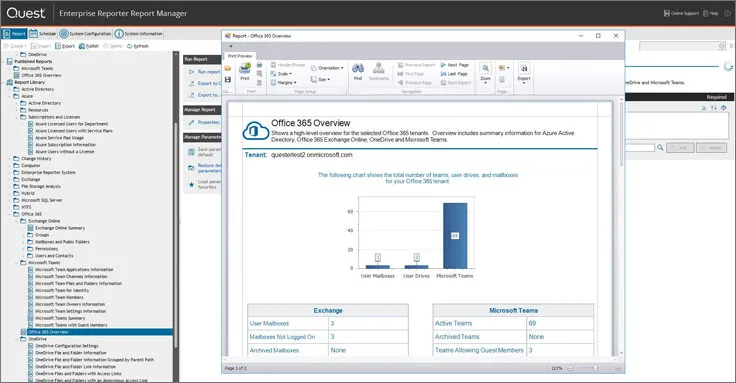Open the System Configuration tab

[85, 34]
